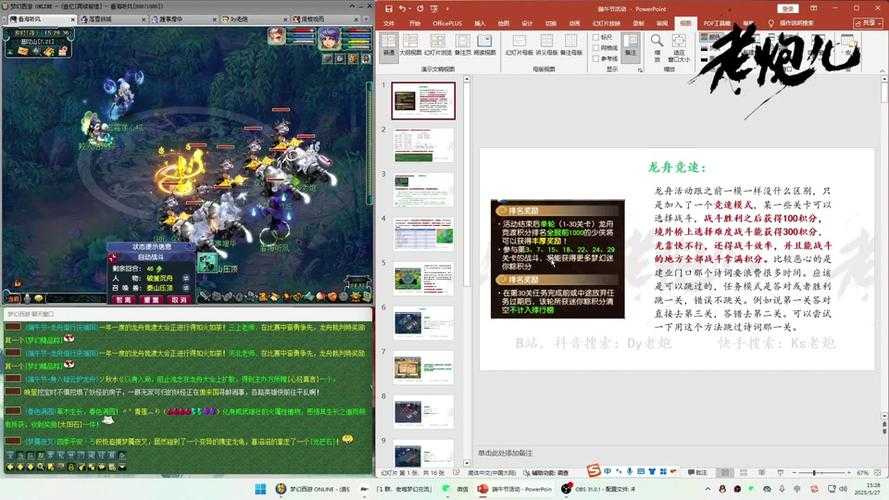Select slide 1 thumbnail in the panel
The width and height of the screenshot is (889, 500).
423,100
